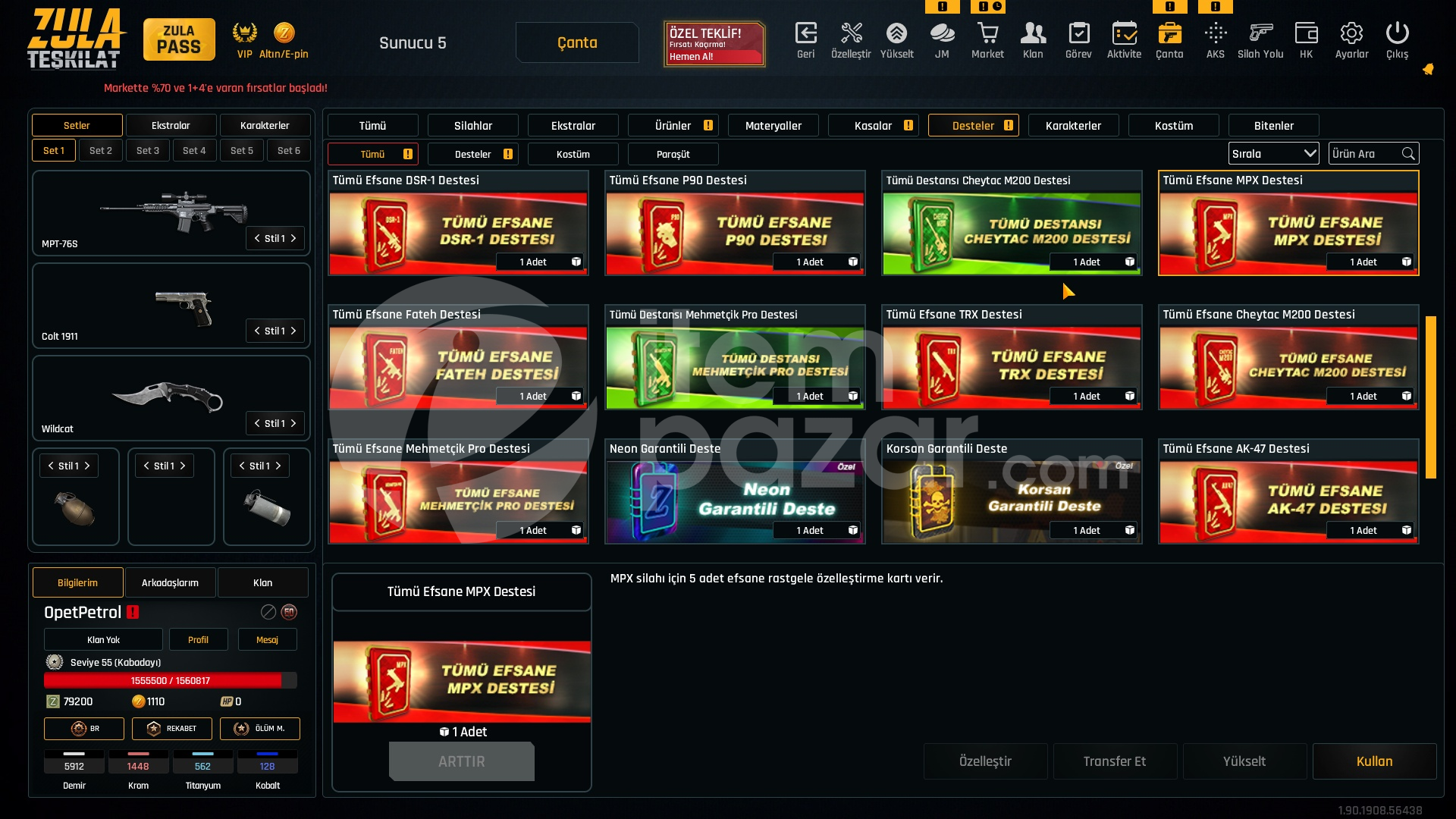Click the BR mode stats button

click(84, 729)
